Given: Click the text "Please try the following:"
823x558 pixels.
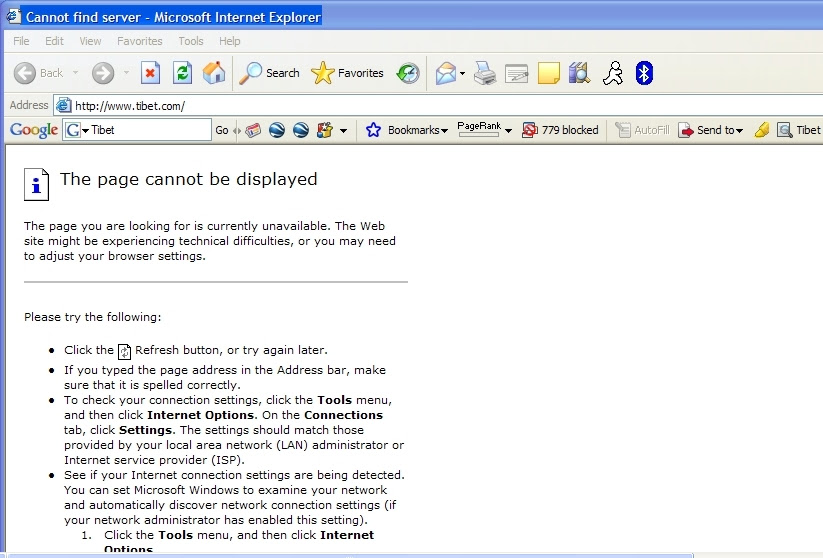Looking at the screenshot, I should click(92, 317).
